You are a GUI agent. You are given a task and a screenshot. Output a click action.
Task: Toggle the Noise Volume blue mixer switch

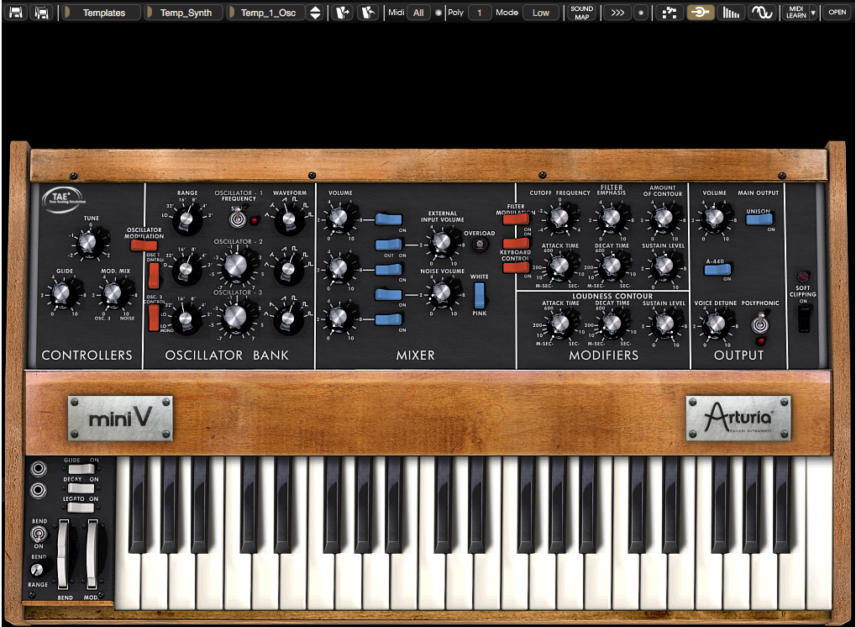pyautogui.click(x=389, y=295)
